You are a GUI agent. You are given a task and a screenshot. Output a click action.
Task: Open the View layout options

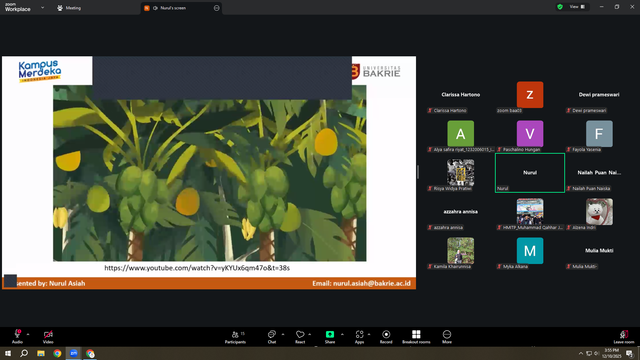click(x=577, y=7)
